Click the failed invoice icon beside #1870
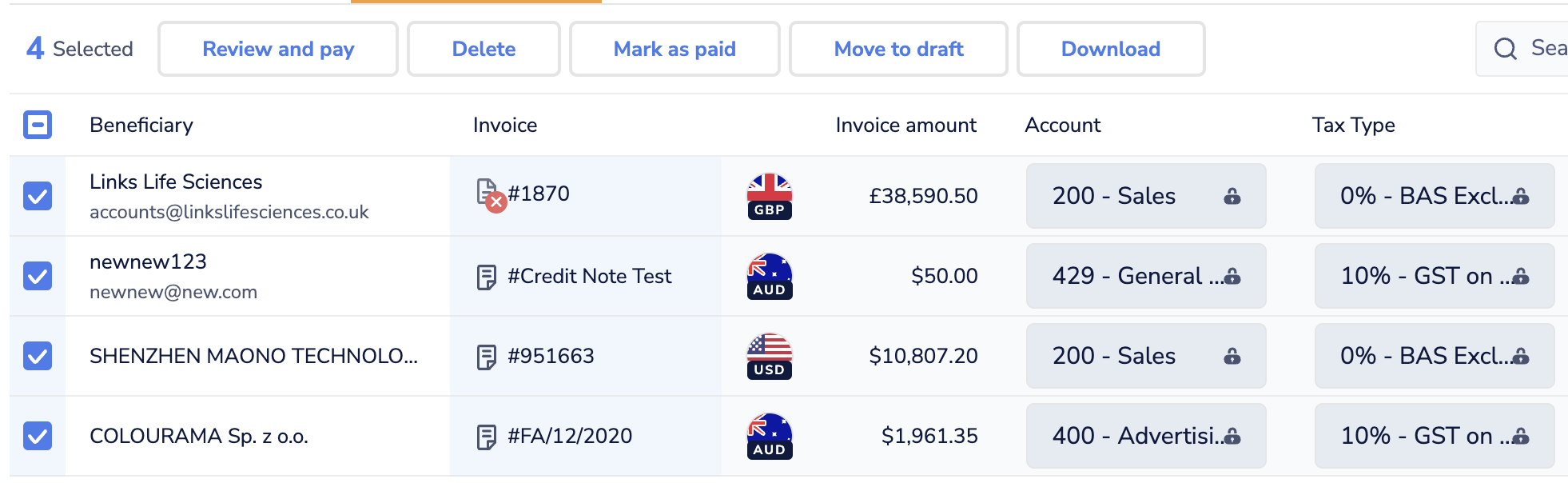1568x483 pixels. pos(489,194)
